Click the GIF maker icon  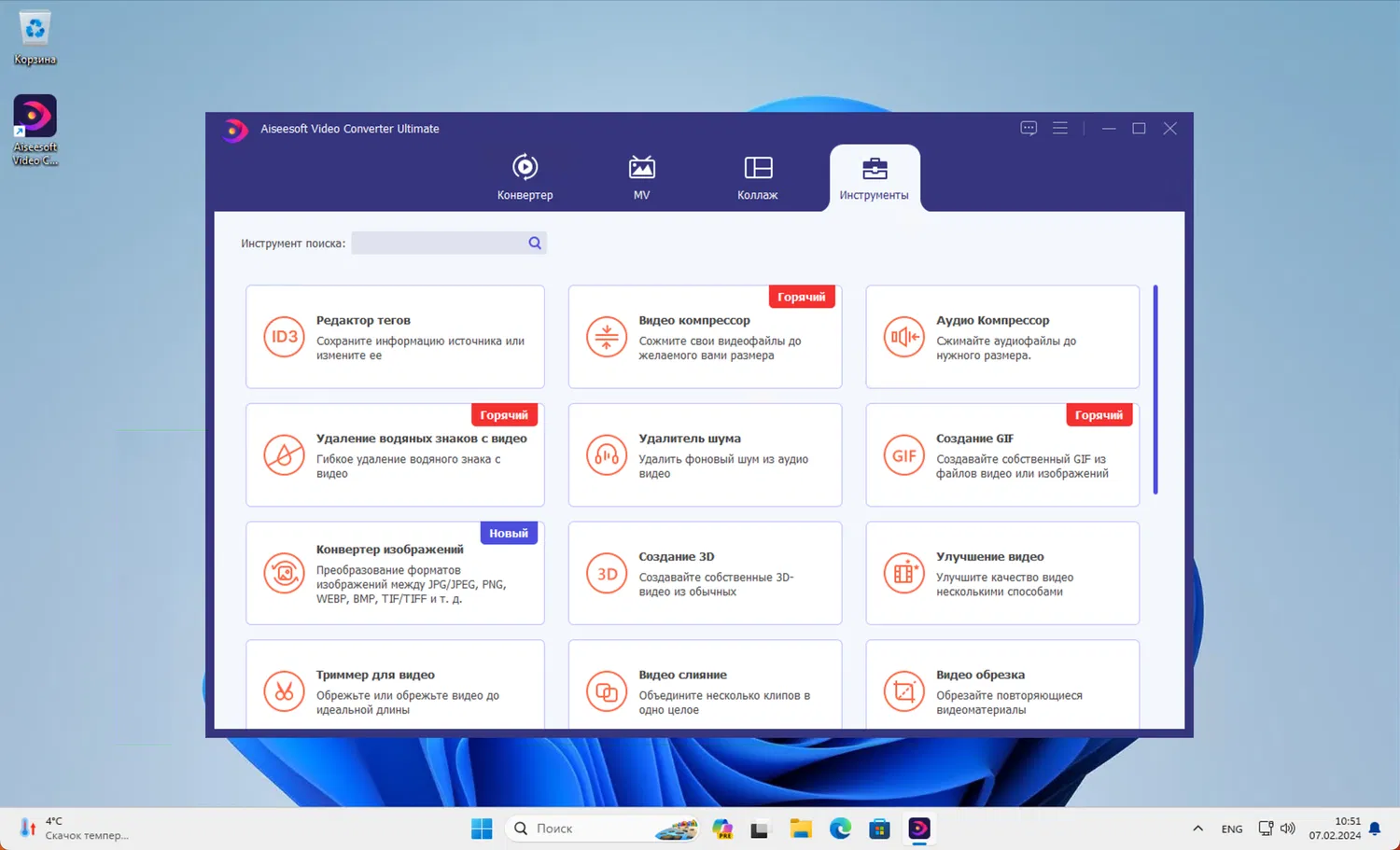pos(903,455)
